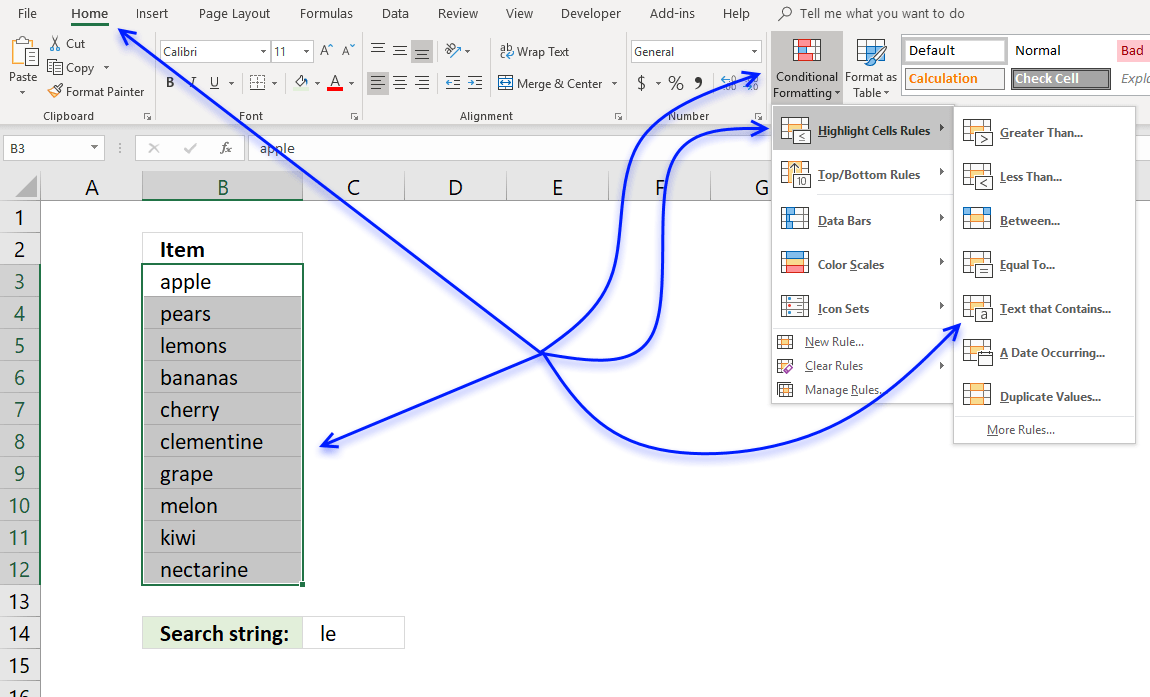Screen dimensions: 1150x697
Task: Toggle Italic formatting
Action: [x=193, y=83]
